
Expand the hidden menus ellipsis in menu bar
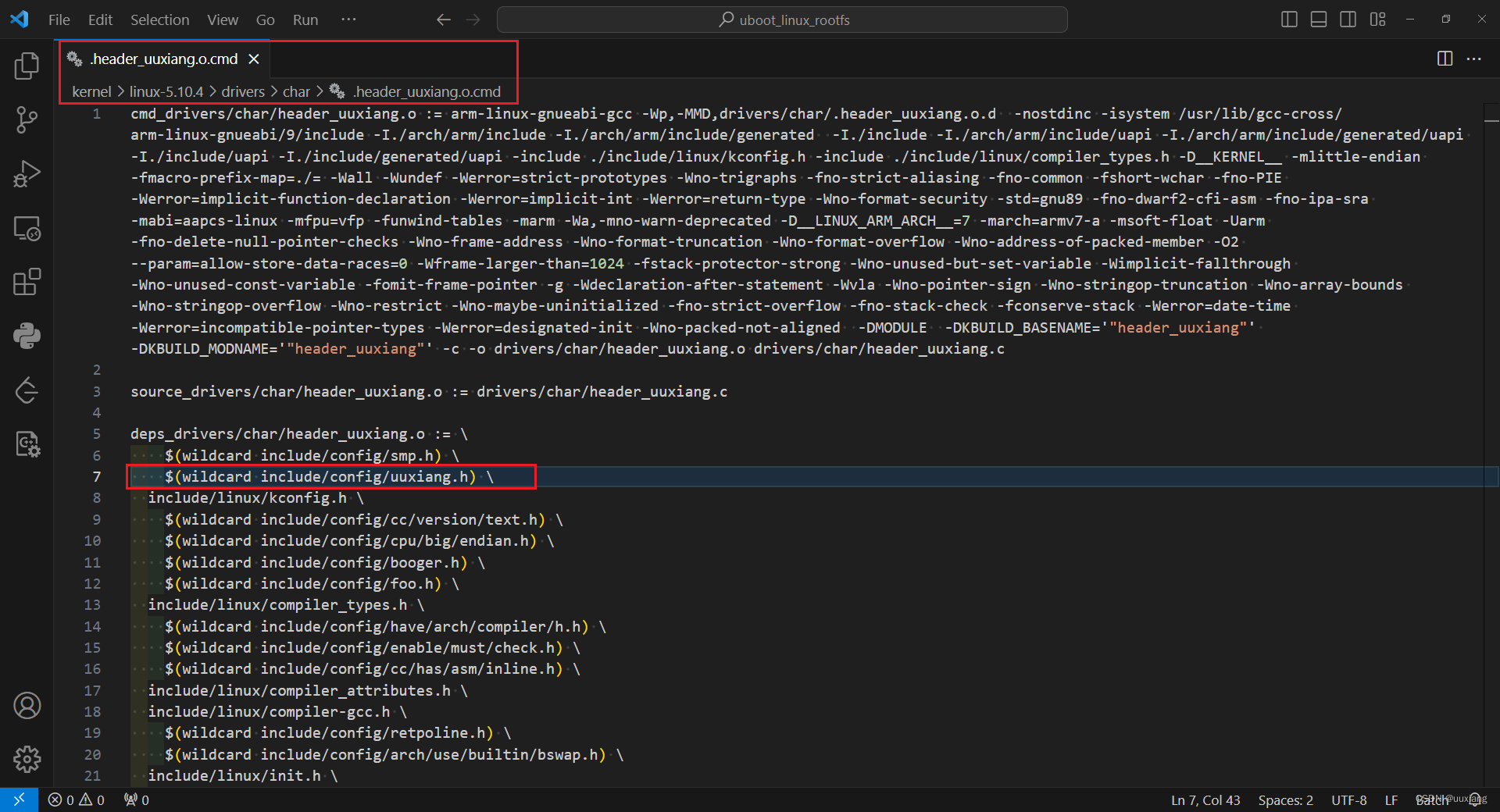click(x=348, y=20)
